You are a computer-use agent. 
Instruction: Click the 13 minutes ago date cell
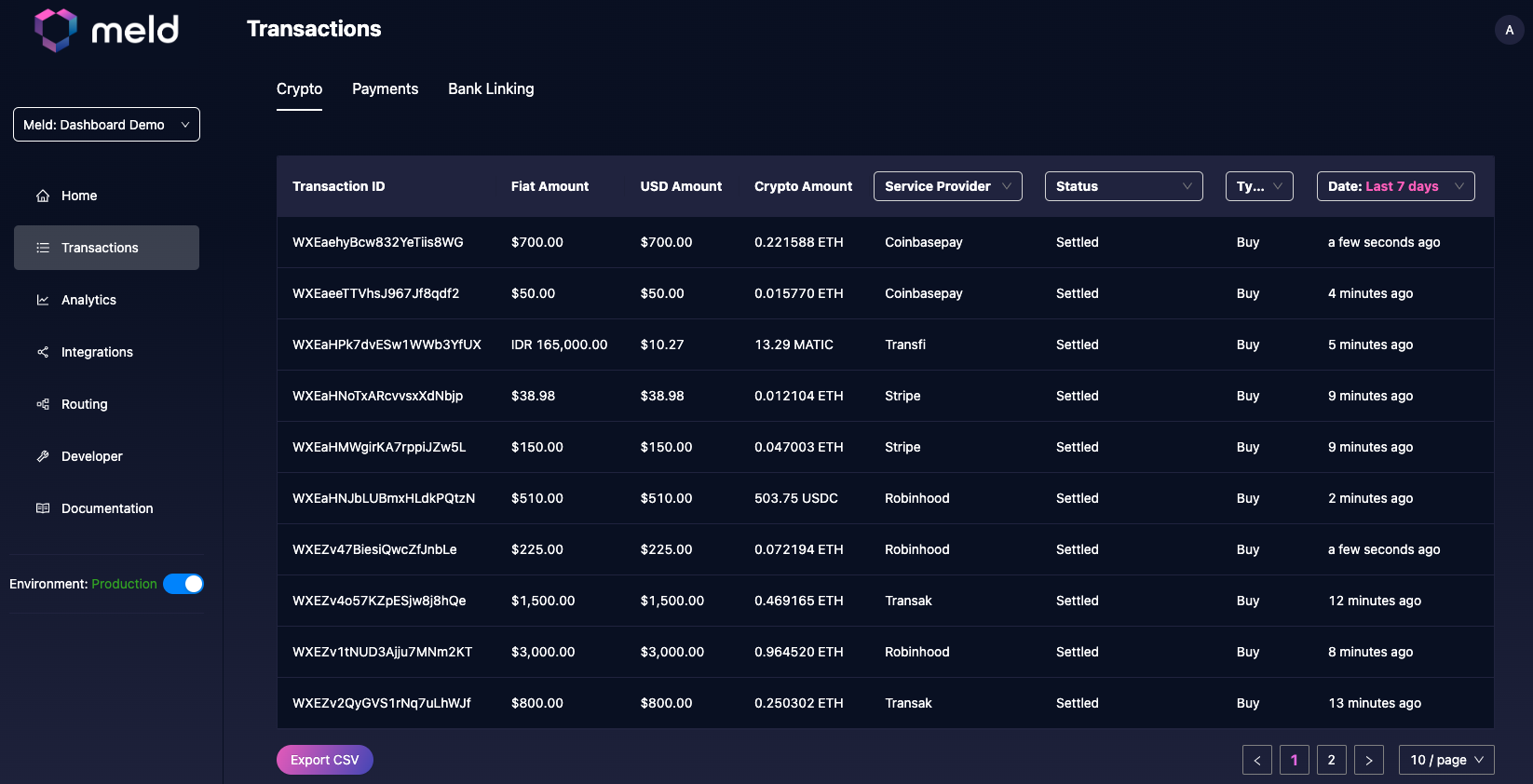1375,703
